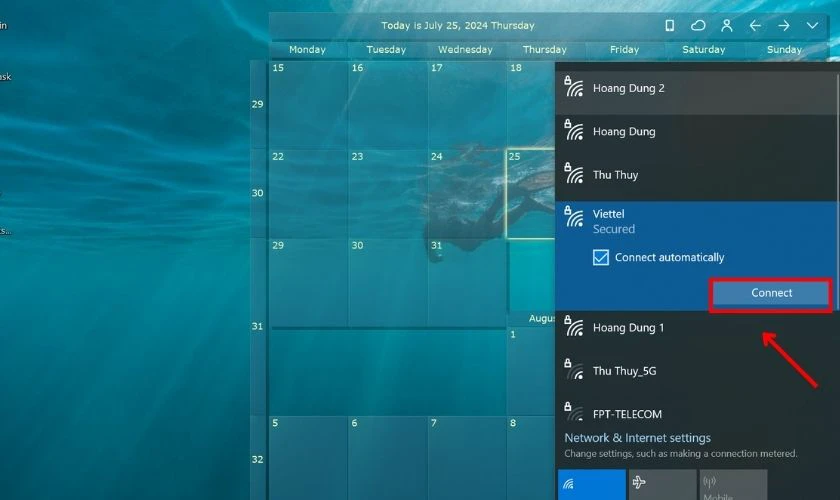The height and width of the screenshot is (500, 840).
Task: Select July 15 in the calendar
Action: [x=308, y=104]
